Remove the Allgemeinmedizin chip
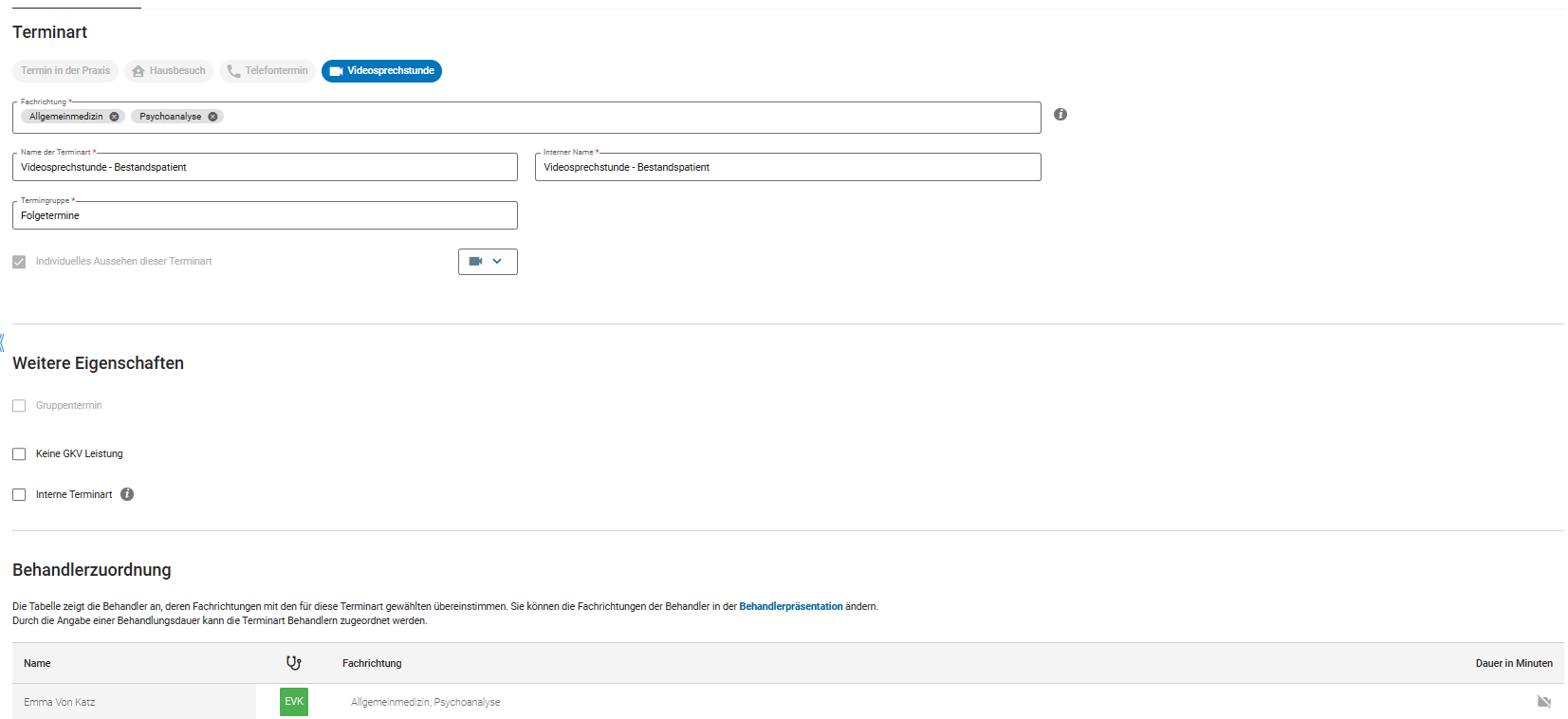The width and height of the screenshot is (1568, 719). [114, 117]
